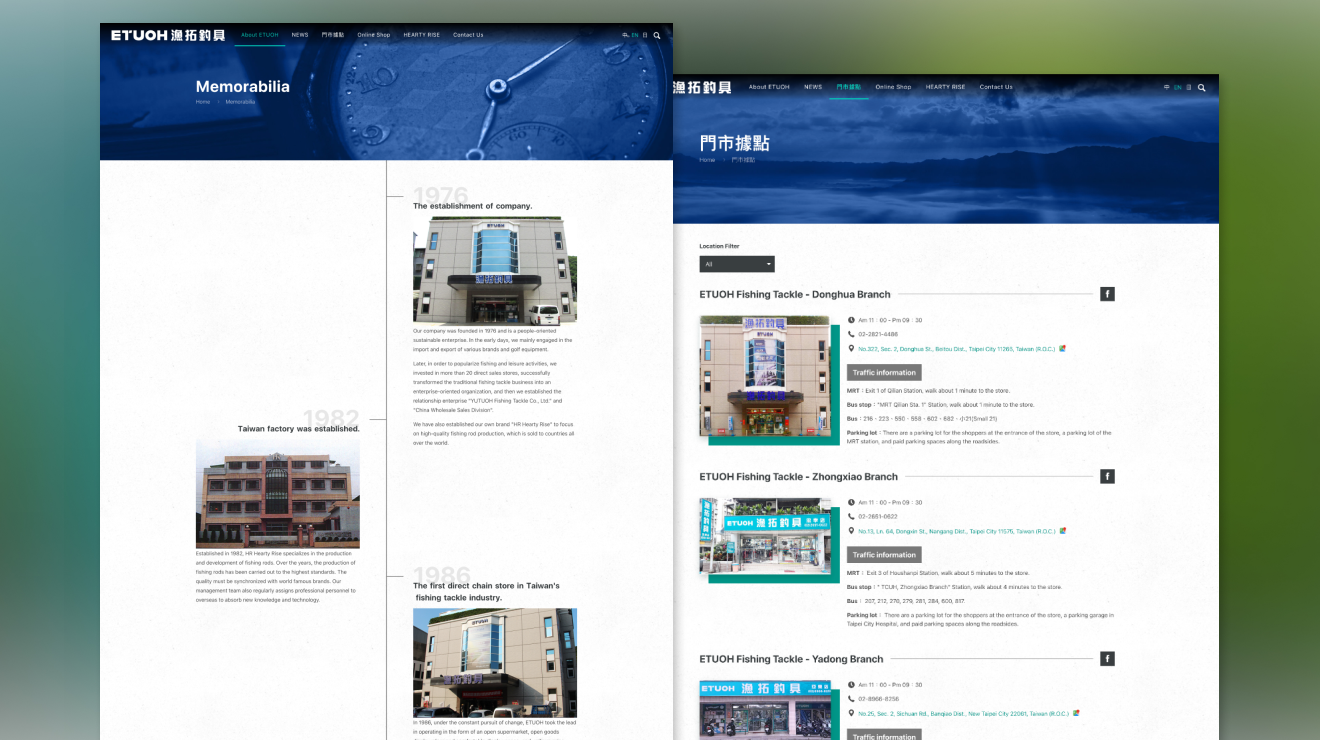
Task: Open Contact Us on store locations page
Action: 996,87
